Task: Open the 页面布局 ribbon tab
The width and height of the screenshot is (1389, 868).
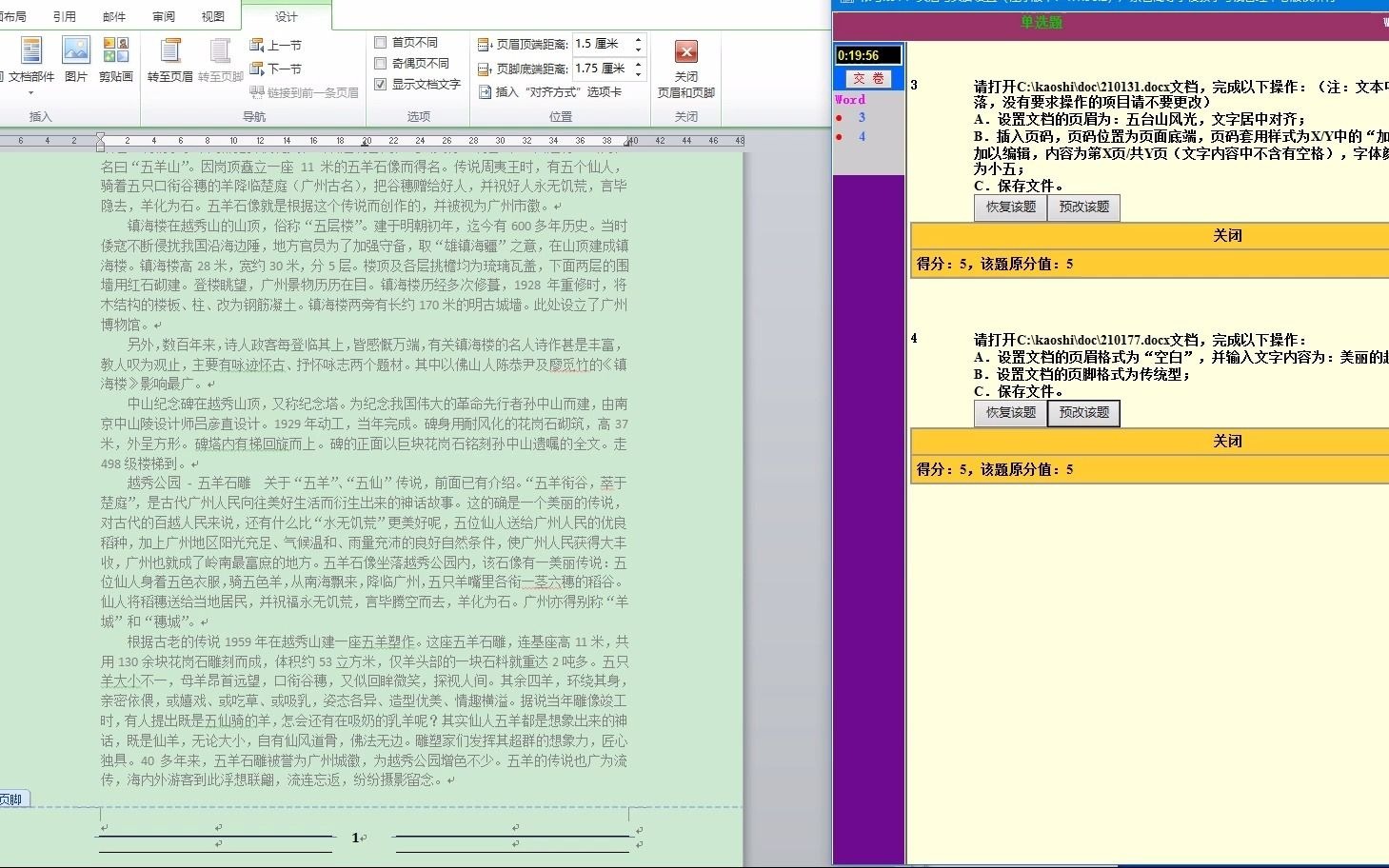Action: click(x=13, y=16)
